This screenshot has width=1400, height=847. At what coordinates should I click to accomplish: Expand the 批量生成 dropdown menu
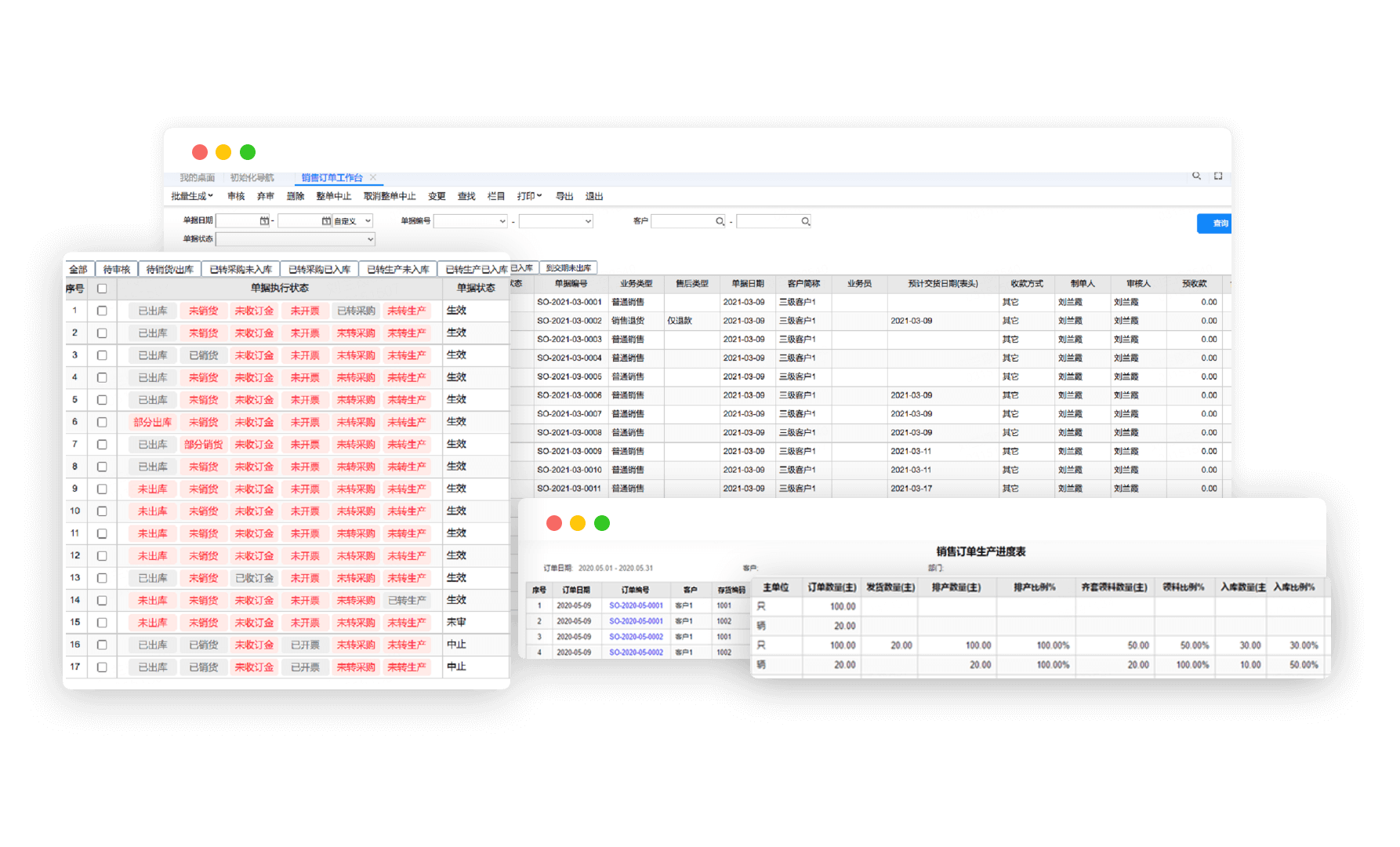192,196
